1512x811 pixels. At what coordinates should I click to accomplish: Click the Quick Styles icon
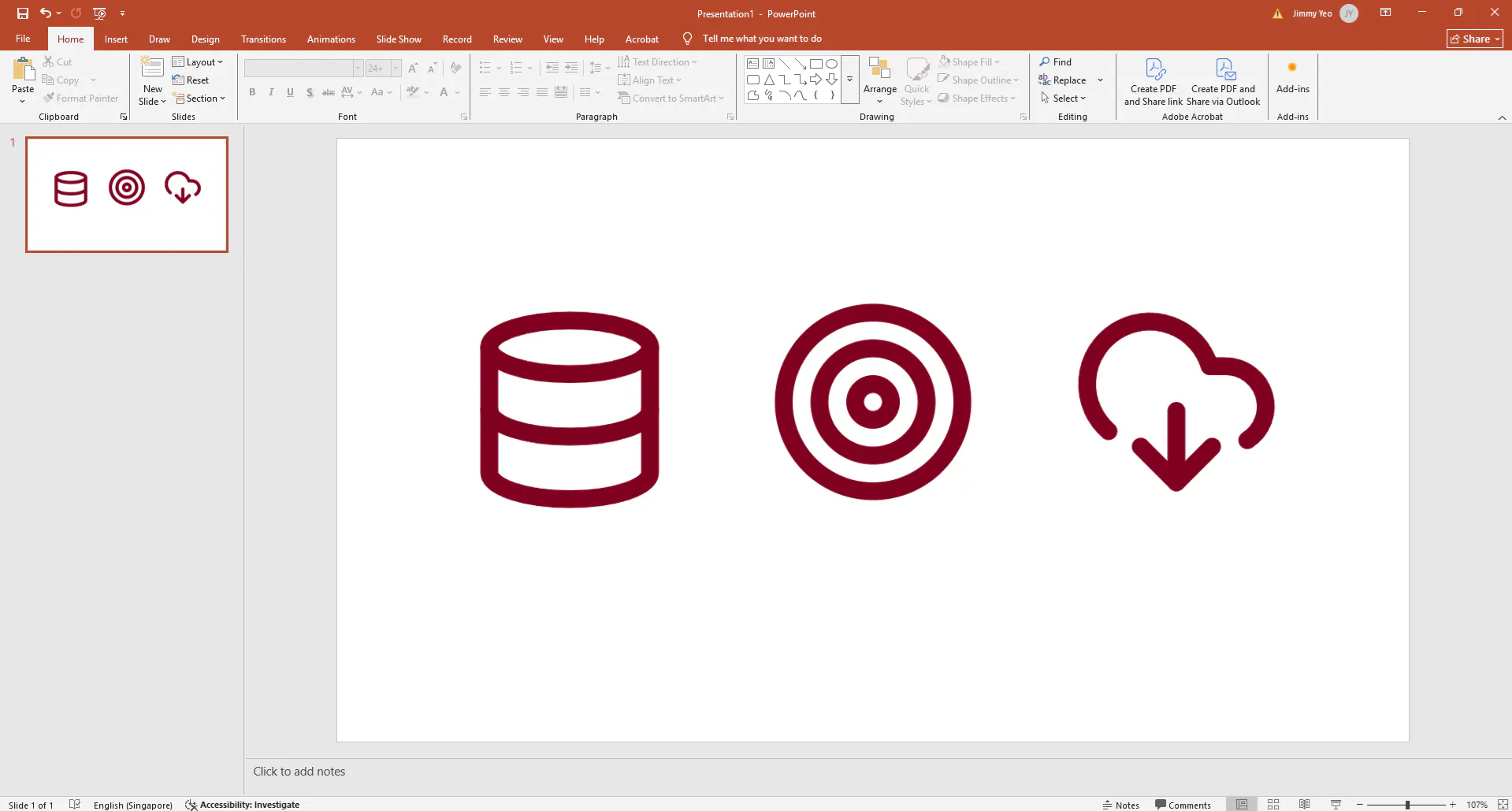tap(917, 69)
